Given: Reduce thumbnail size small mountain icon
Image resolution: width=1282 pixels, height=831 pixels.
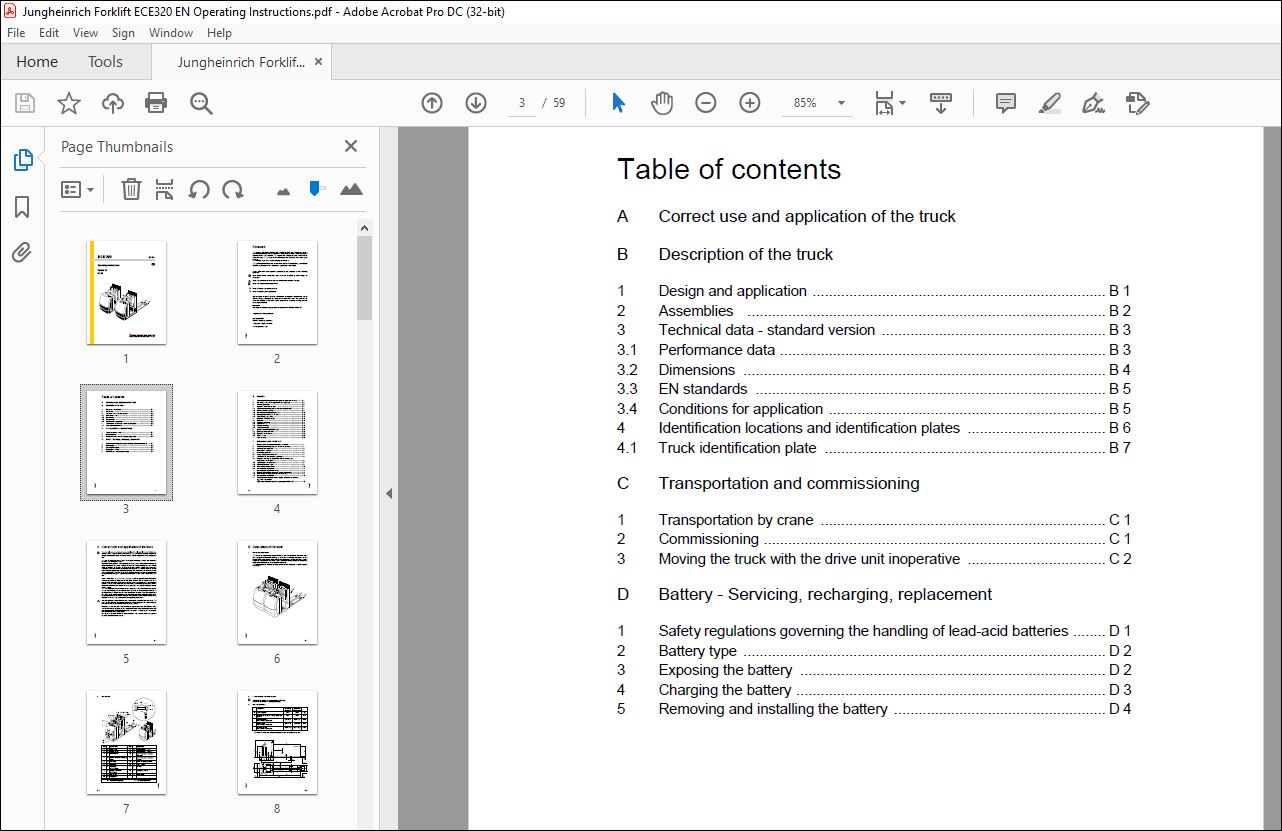Looking at the screenshot, I should (283, 191).
